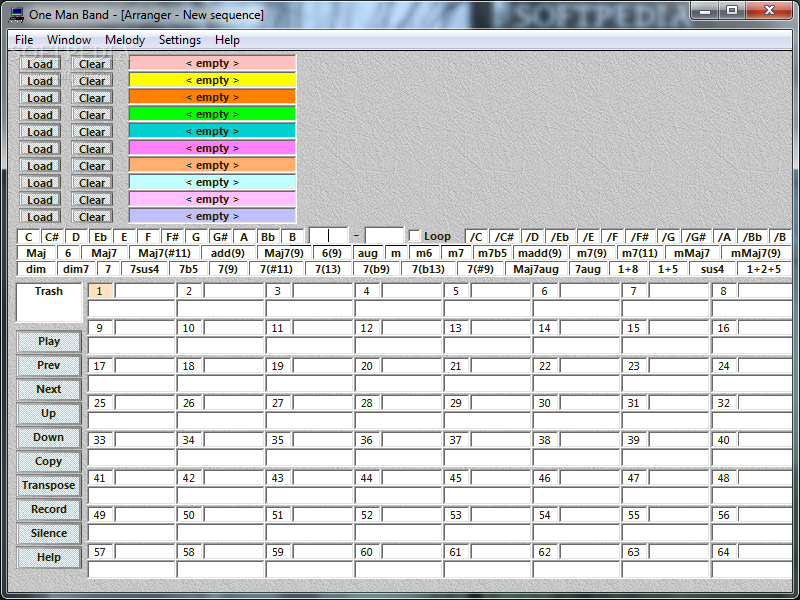Viewport: 800px width, 600px height.
Task: Select measure number 46
Action: point(544,478)
